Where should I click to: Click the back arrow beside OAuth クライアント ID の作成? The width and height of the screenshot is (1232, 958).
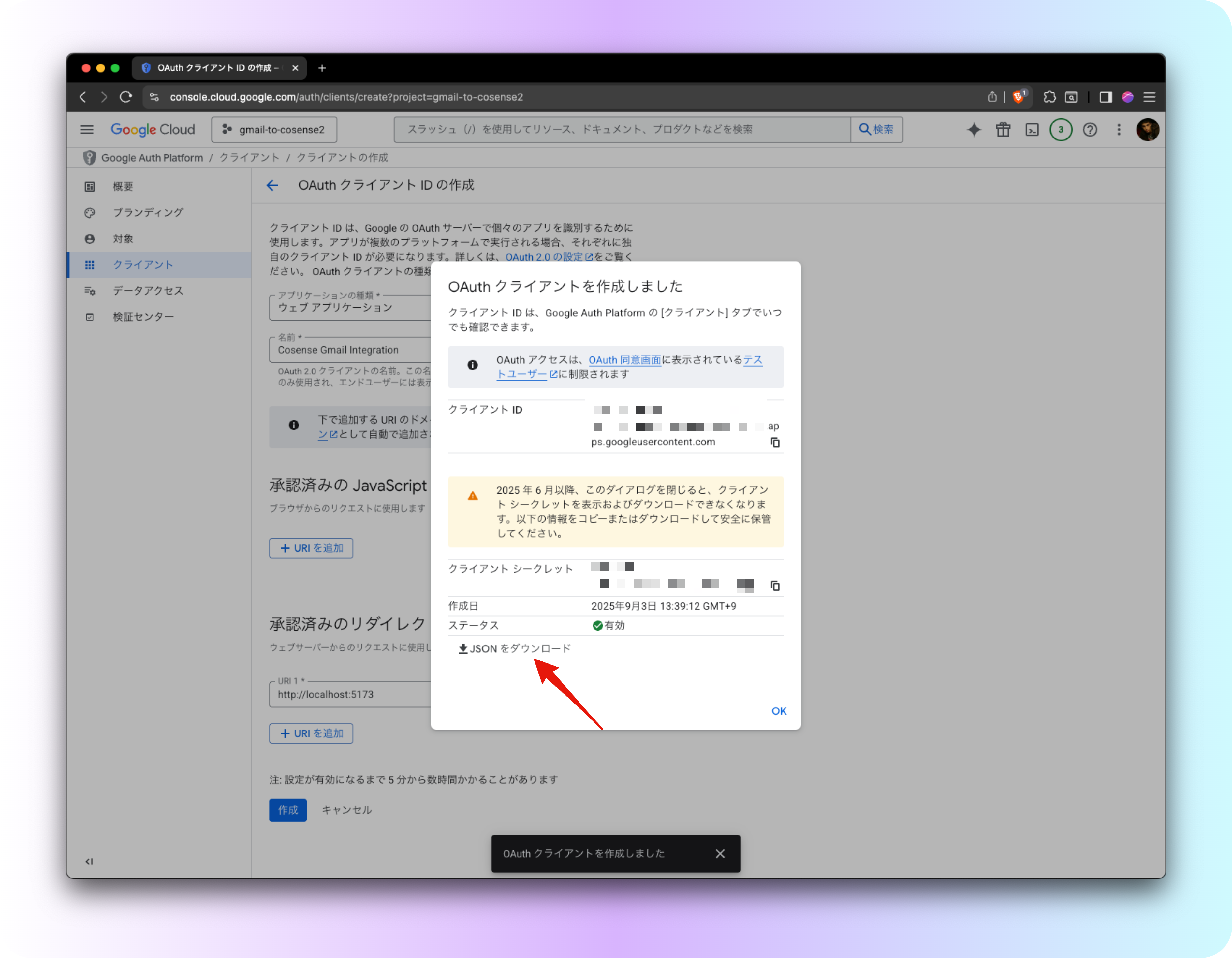pyautogui.click(x=272, y=185)
